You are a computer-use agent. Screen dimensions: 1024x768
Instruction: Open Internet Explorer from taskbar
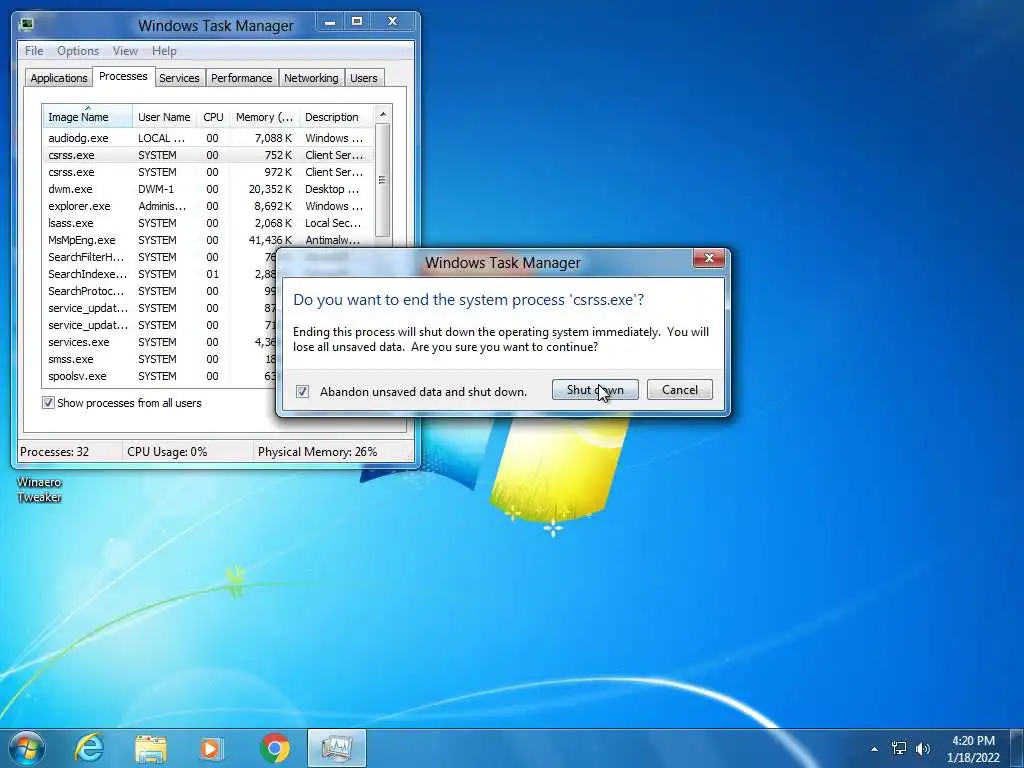tap(89, 748)
